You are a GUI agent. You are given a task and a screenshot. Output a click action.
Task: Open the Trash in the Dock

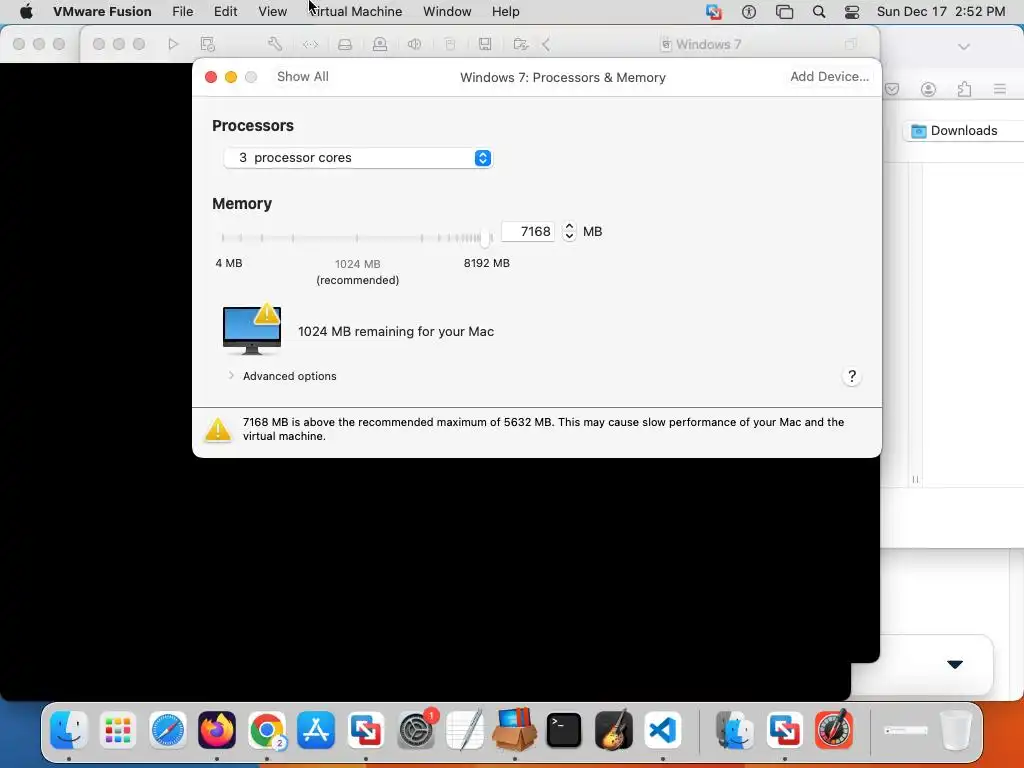(x=955, y=729)
